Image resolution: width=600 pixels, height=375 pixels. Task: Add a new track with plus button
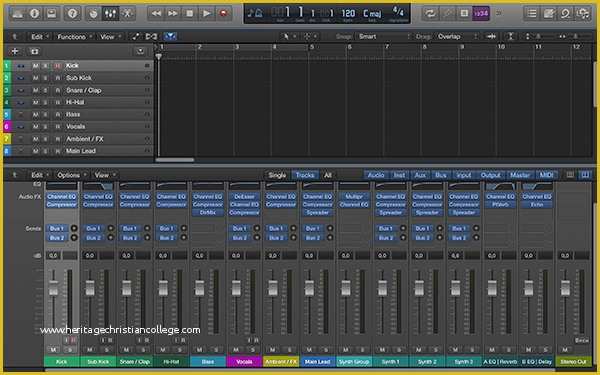tap(15, 51)
